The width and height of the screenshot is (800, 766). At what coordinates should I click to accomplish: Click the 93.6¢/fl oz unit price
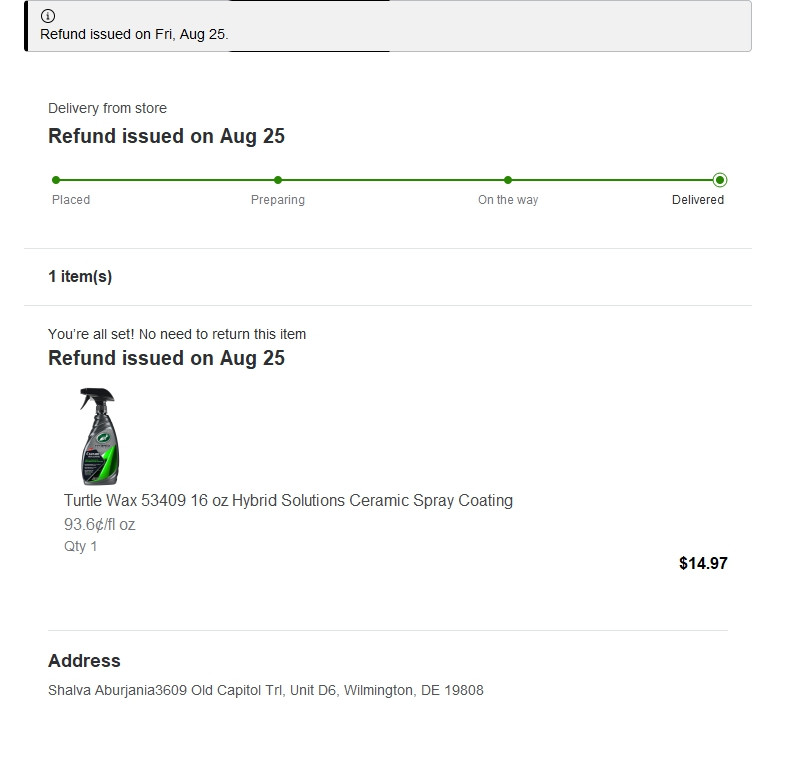point(99,524)
